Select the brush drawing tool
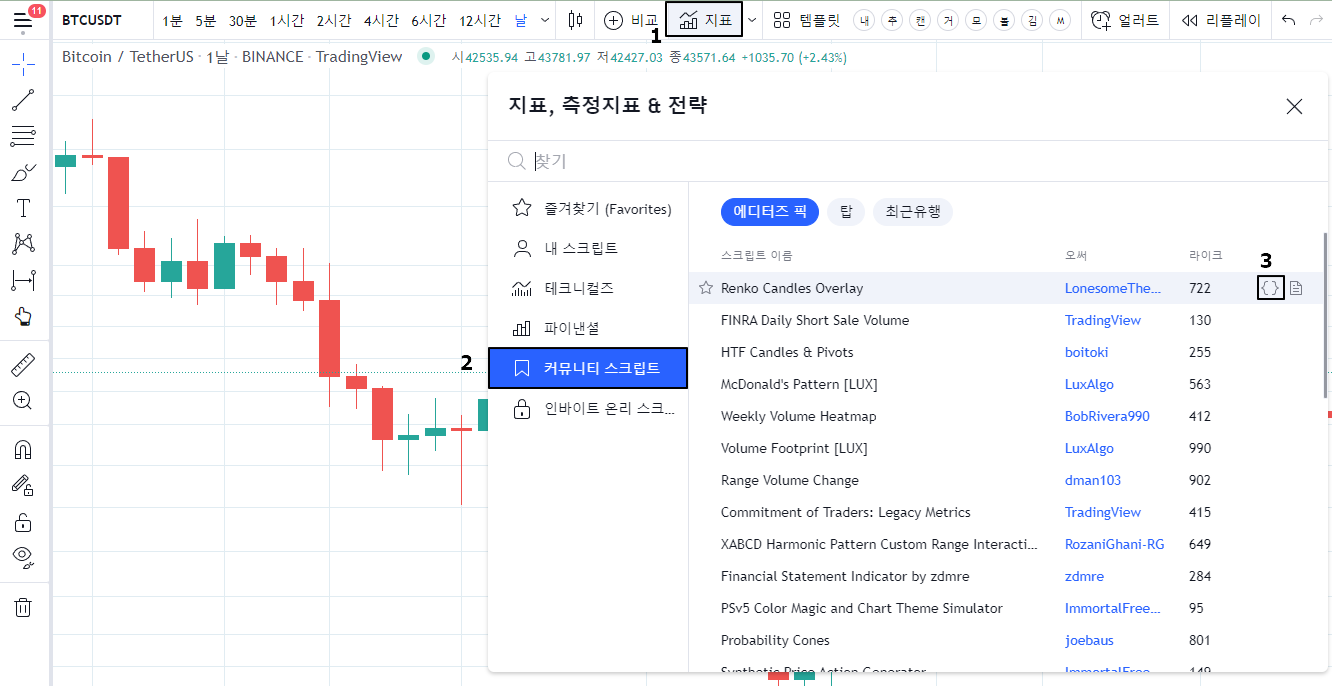1332x686 pixels. click(23, 172)
